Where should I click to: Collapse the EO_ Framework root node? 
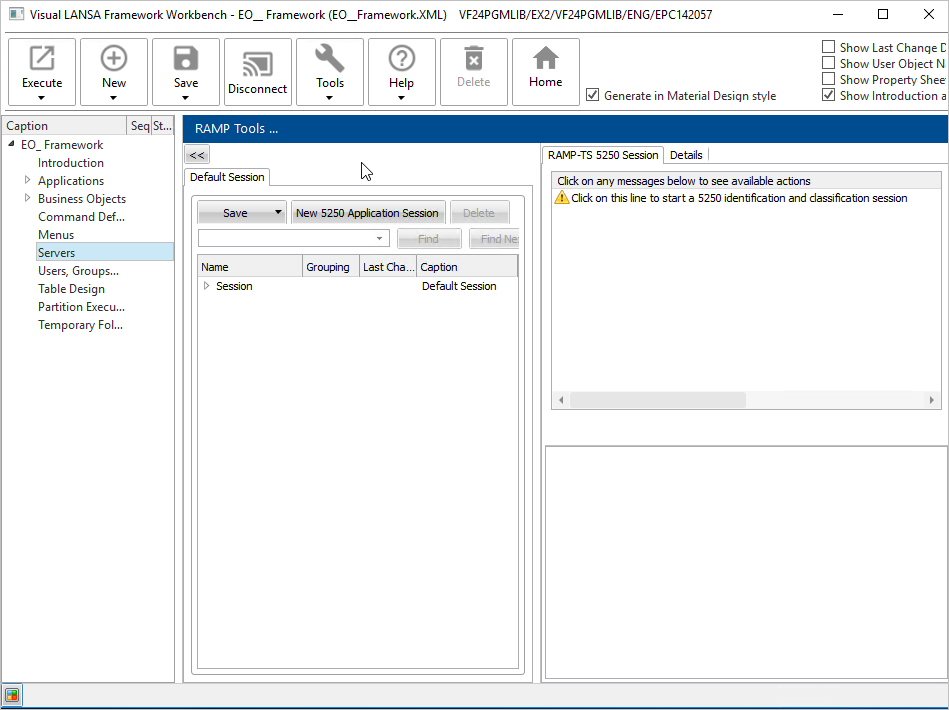point(11,144)
